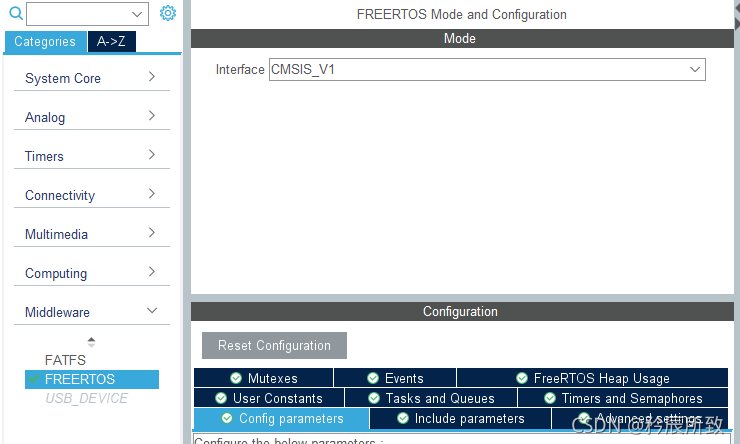Viewport: 740px width, 444px height.
Task: Open the Mutexes tab
Action: pos(263,378)
